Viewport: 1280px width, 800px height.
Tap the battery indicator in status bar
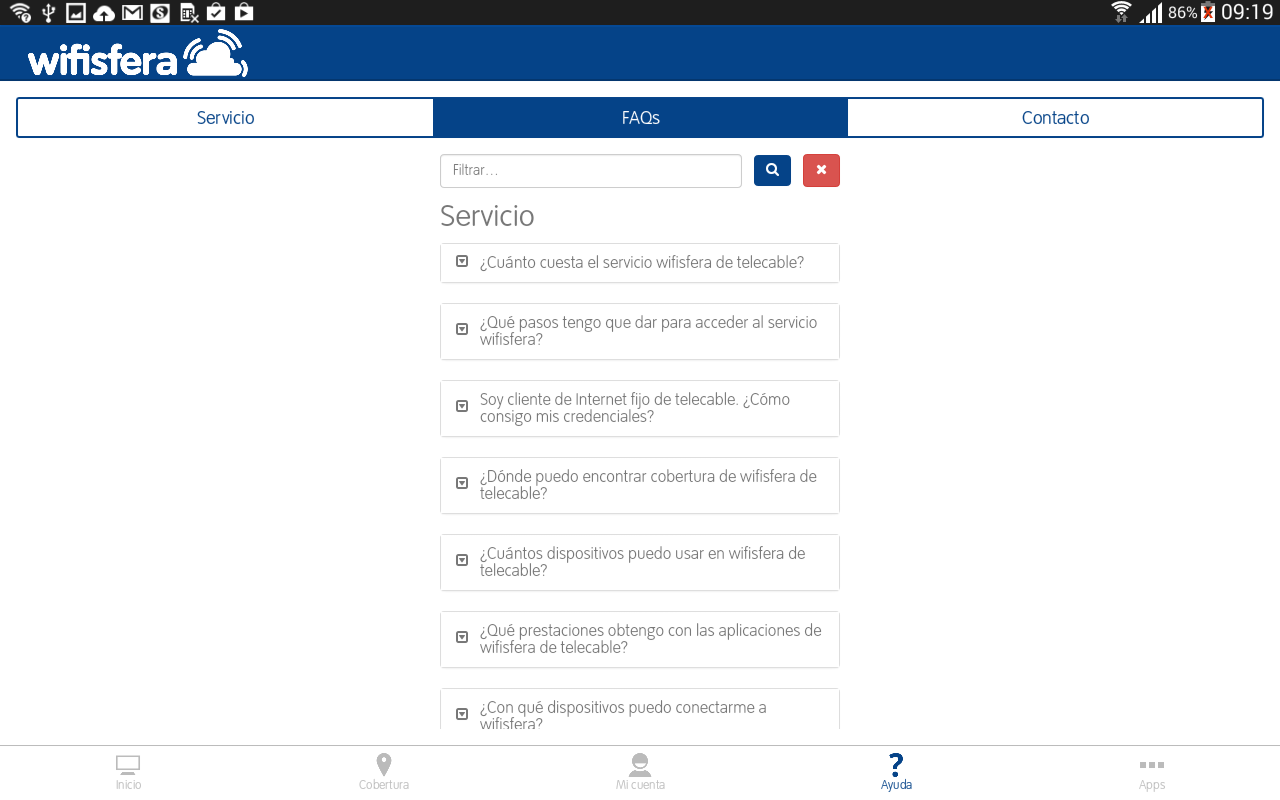[1208, 12]
